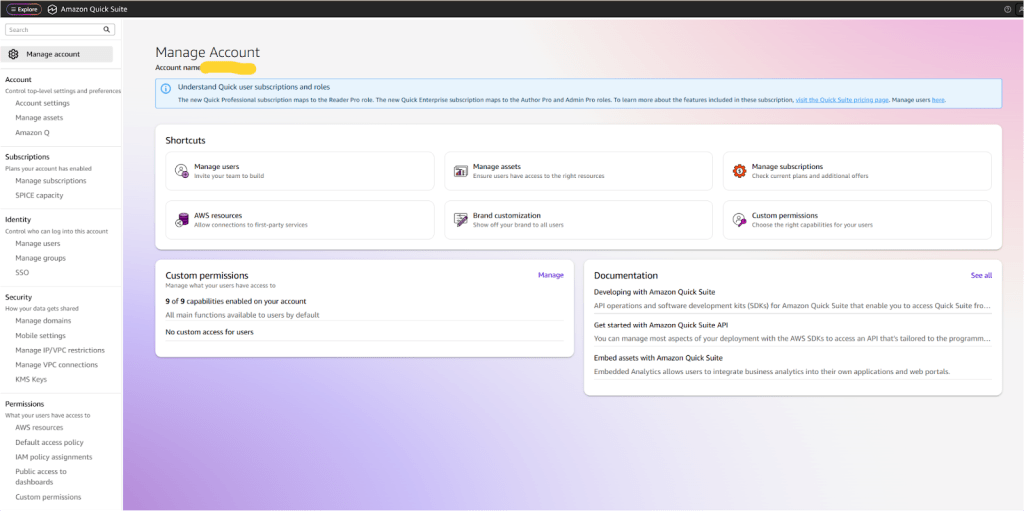
Task: Open Account settings in the sidebar
Action: pos(42,103)
